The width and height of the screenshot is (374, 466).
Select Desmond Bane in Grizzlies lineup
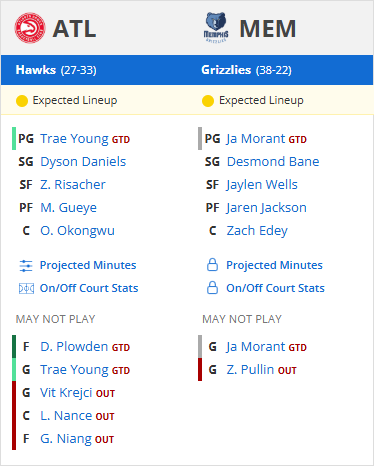[273, 162]
